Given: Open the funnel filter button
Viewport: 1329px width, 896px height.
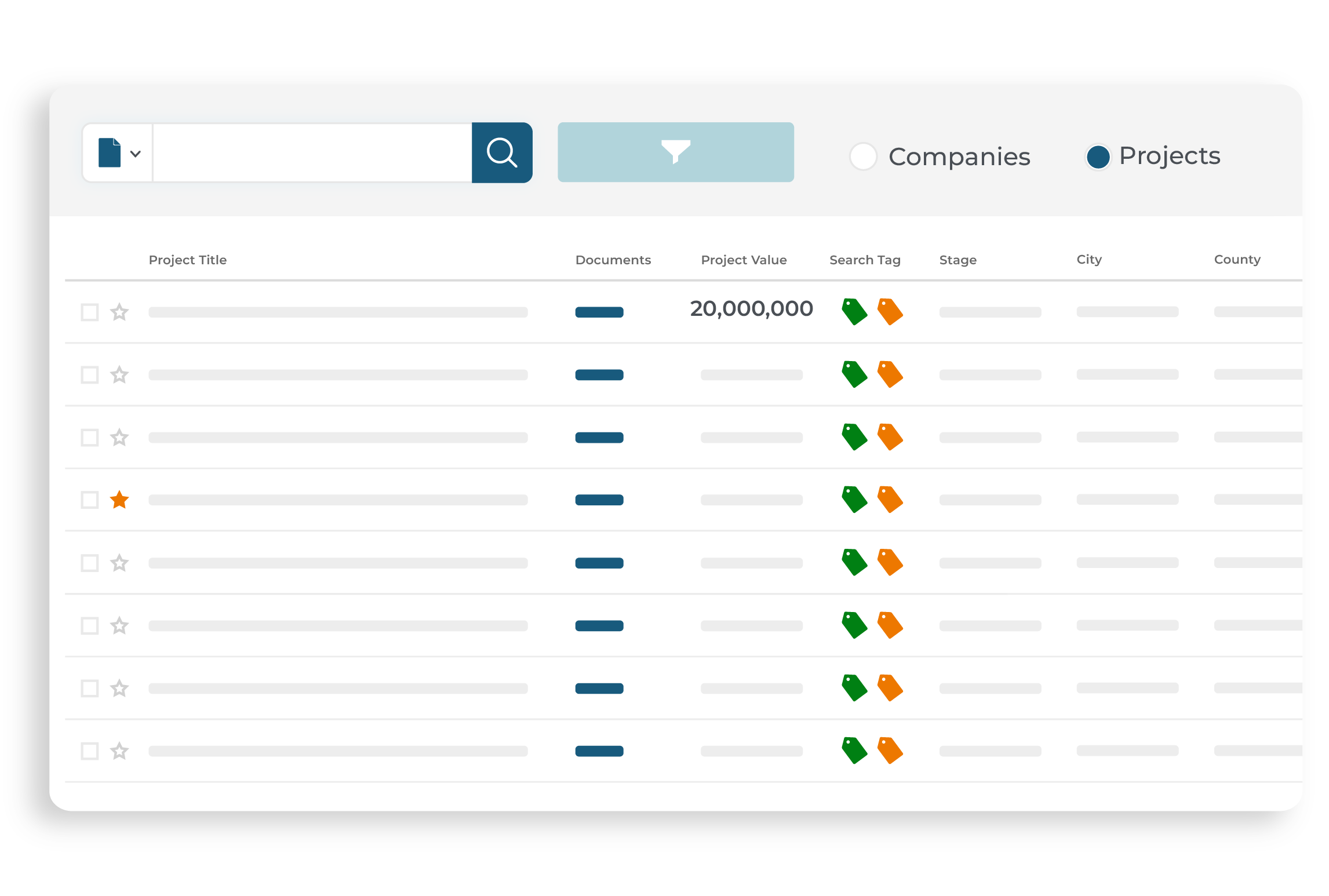Looking at the screenshot, I should pos(676,152).
